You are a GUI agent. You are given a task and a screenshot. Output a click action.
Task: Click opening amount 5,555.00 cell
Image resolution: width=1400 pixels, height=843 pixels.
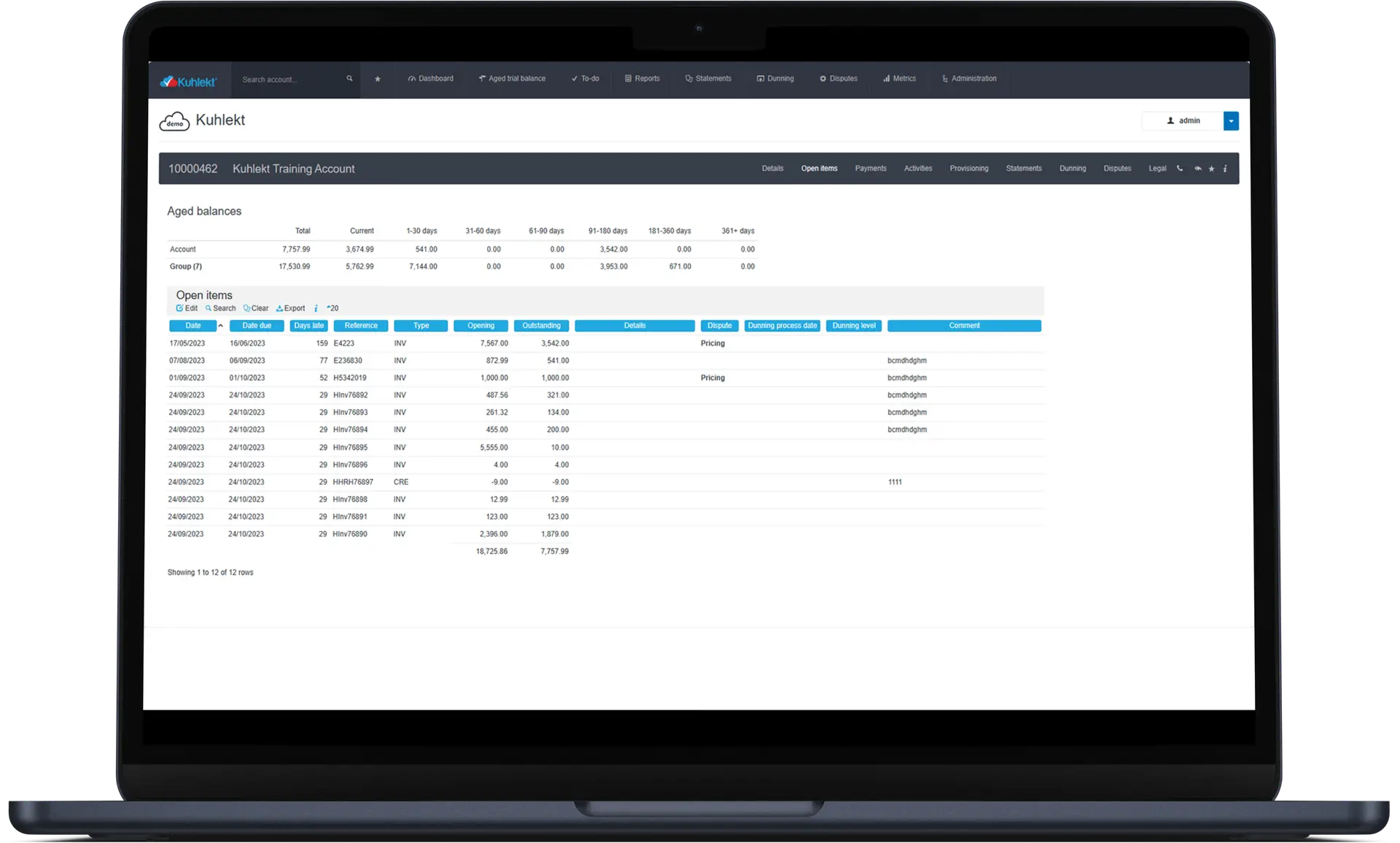coord(494,448)
